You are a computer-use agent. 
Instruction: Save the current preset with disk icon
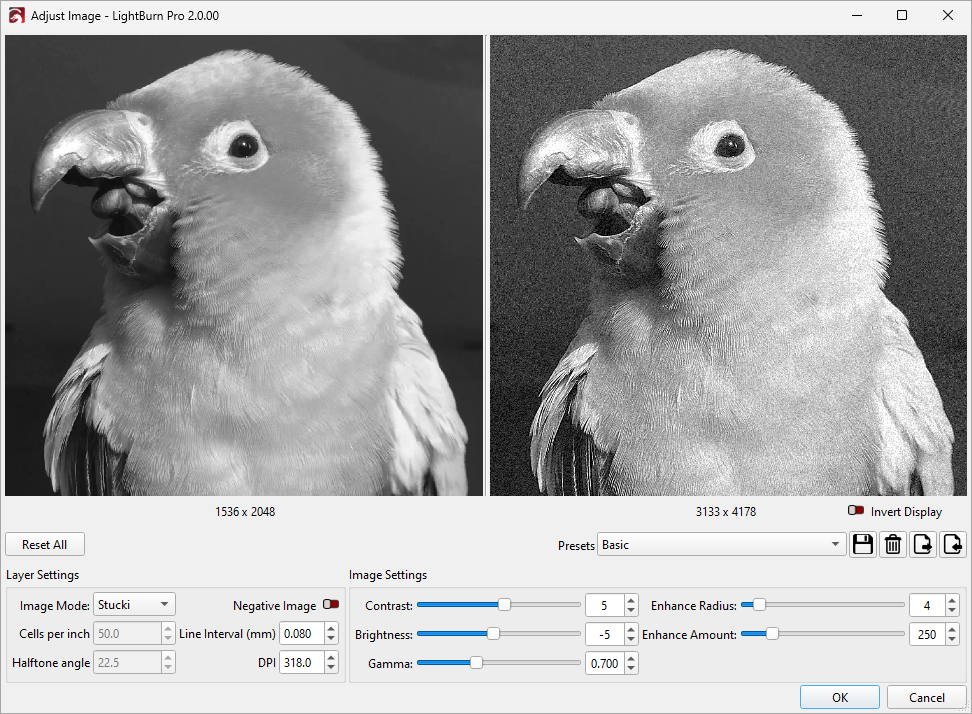point(863,545)
